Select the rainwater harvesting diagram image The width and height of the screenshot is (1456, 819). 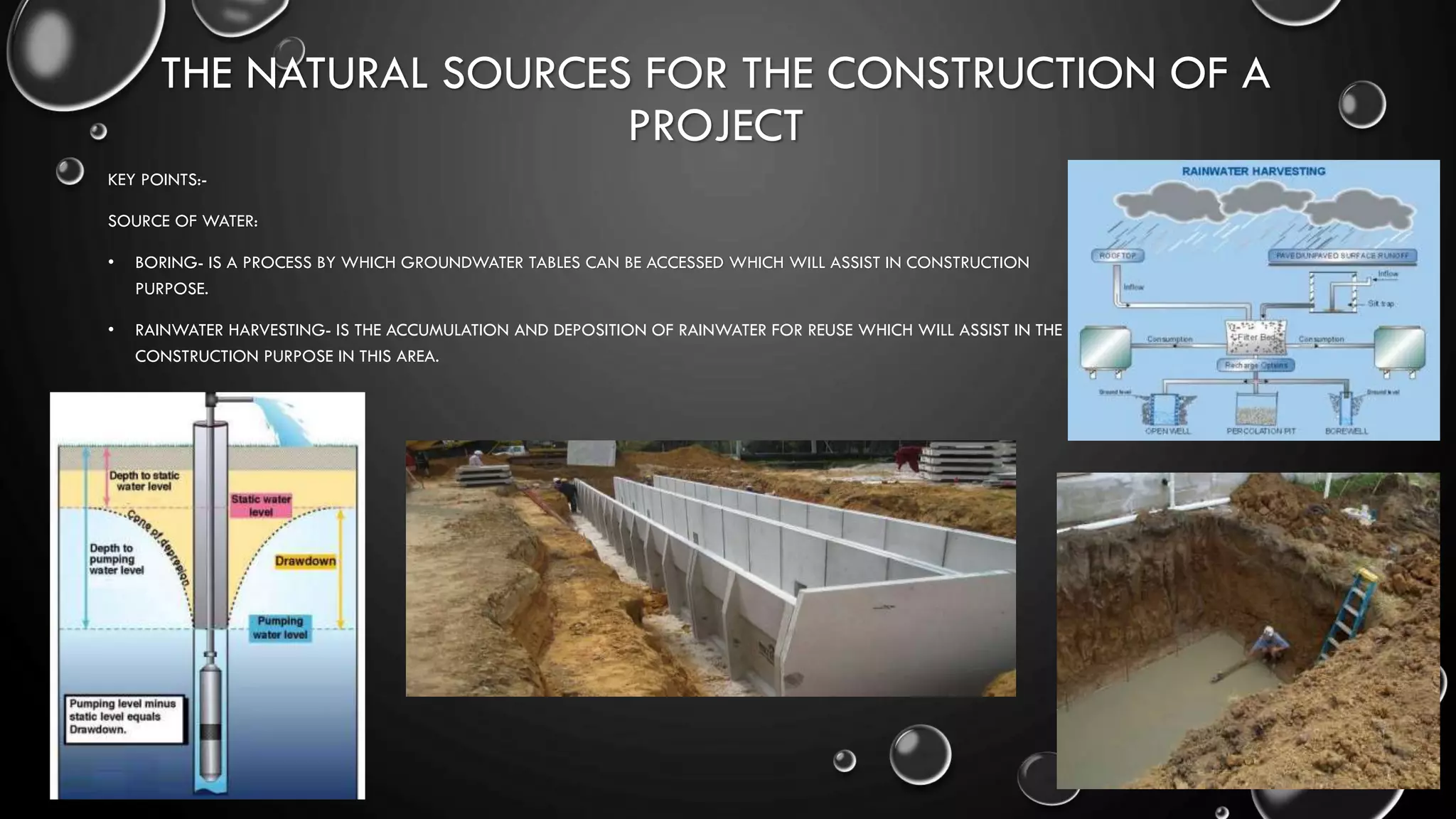tap(1253, 300)
